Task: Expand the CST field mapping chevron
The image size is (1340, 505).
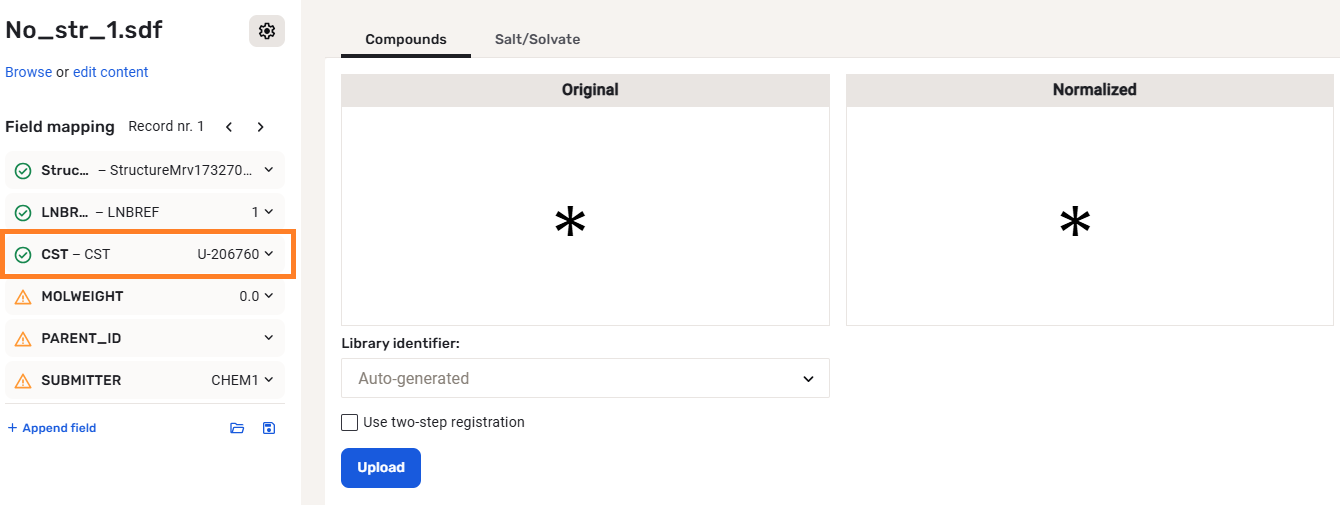Action: tap(268, 254)
